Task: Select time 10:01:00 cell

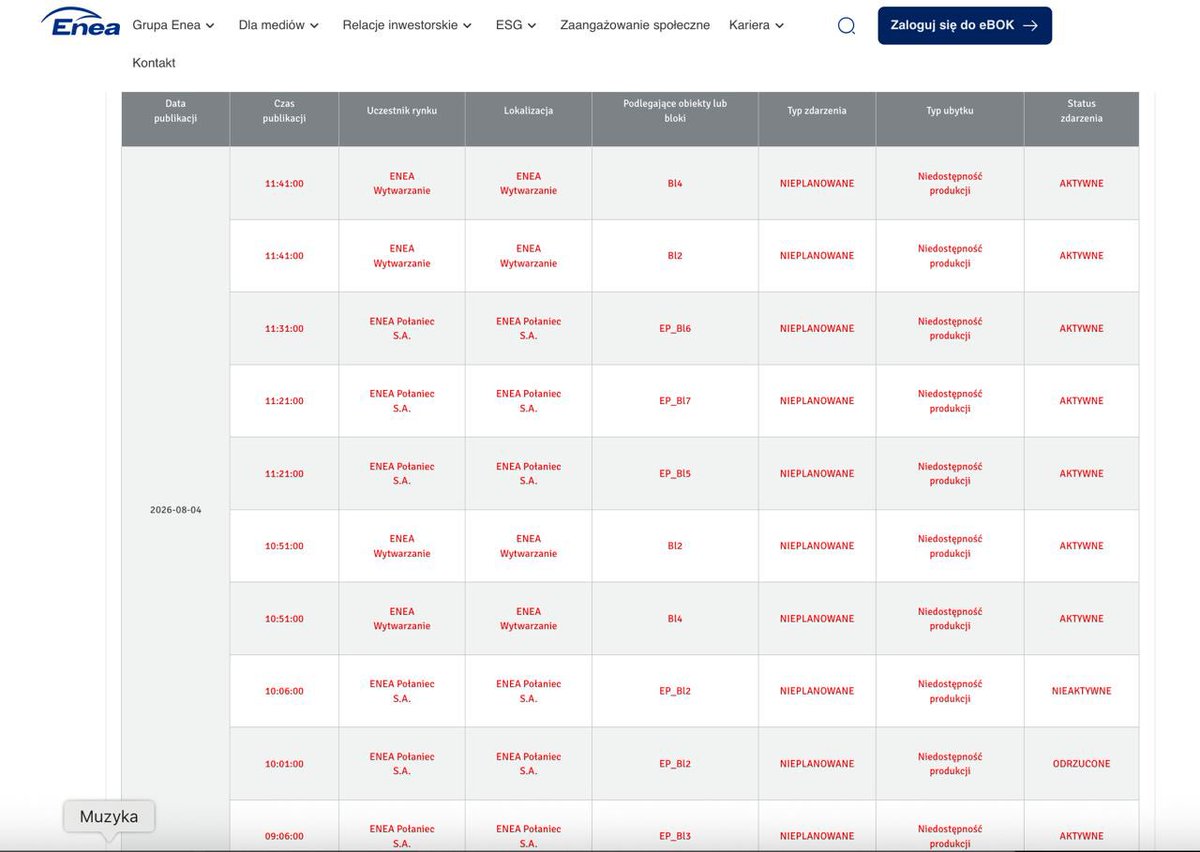Action: point(284,764)
